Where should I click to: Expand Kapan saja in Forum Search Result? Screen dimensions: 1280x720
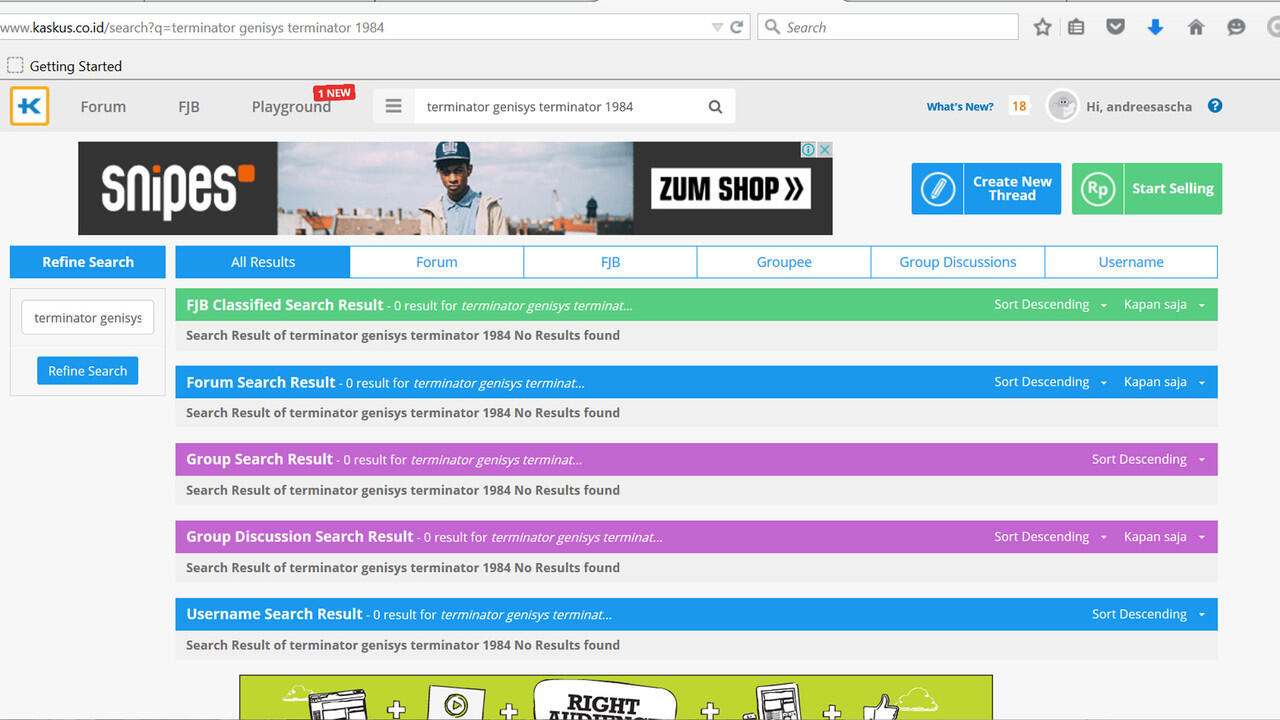(x=1164, y=382)
